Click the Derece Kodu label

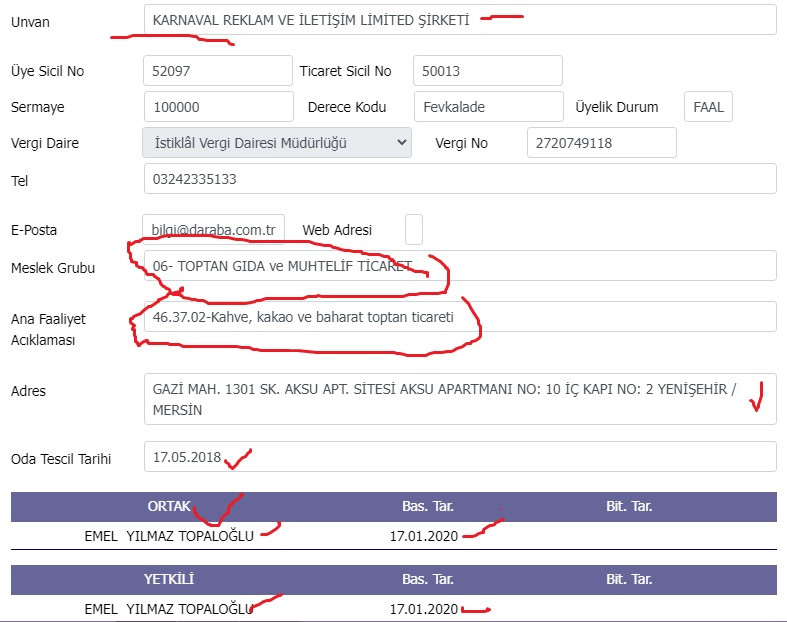pyautogui.click(x=347, y=107)
